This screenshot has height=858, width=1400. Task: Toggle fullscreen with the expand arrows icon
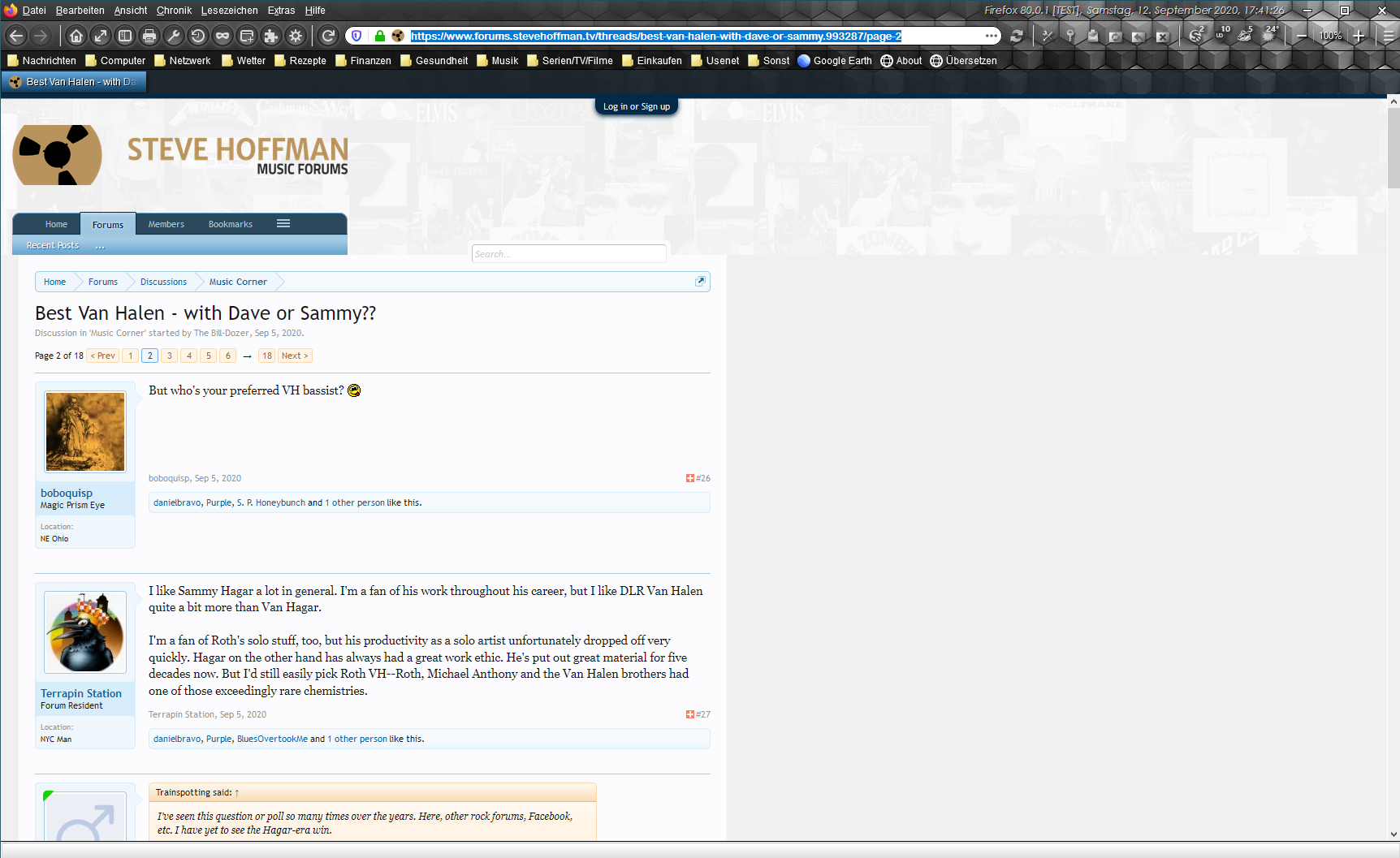tap(101, 36)
